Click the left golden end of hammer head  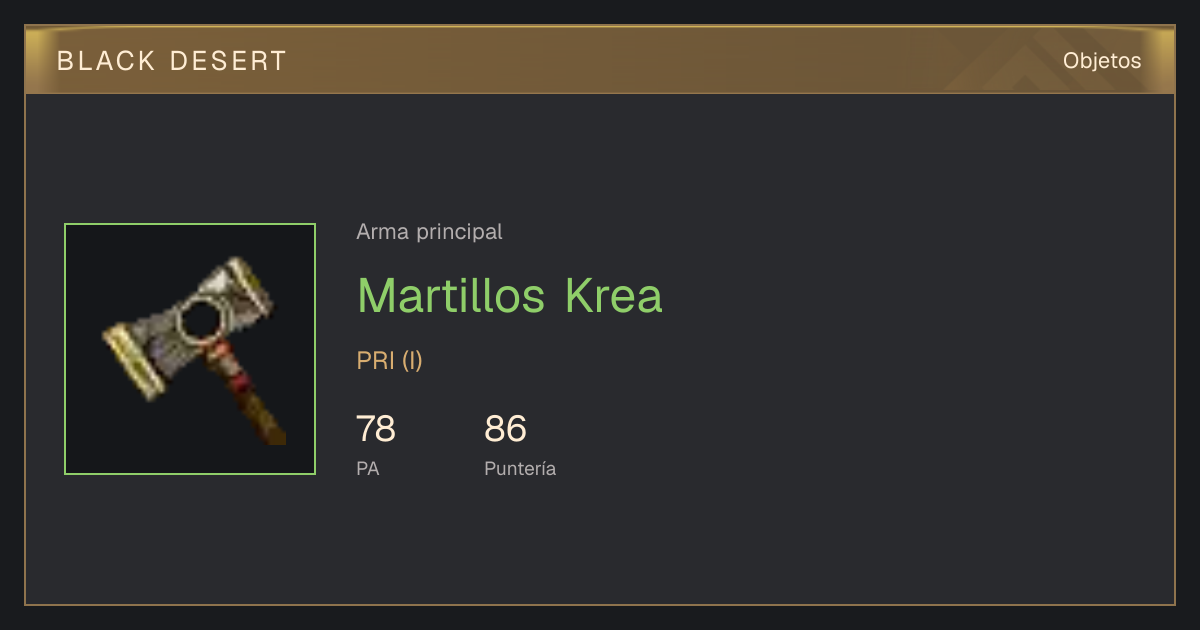(x=135, y=360)
